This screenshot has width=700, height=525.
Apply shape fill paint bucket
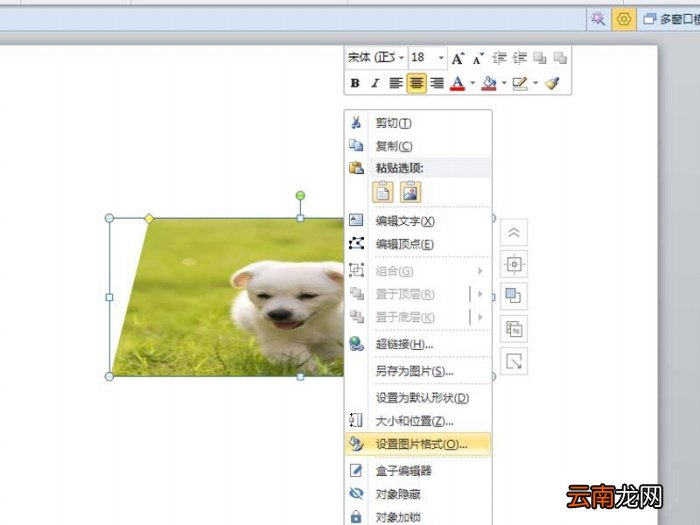tap(489, 83)
